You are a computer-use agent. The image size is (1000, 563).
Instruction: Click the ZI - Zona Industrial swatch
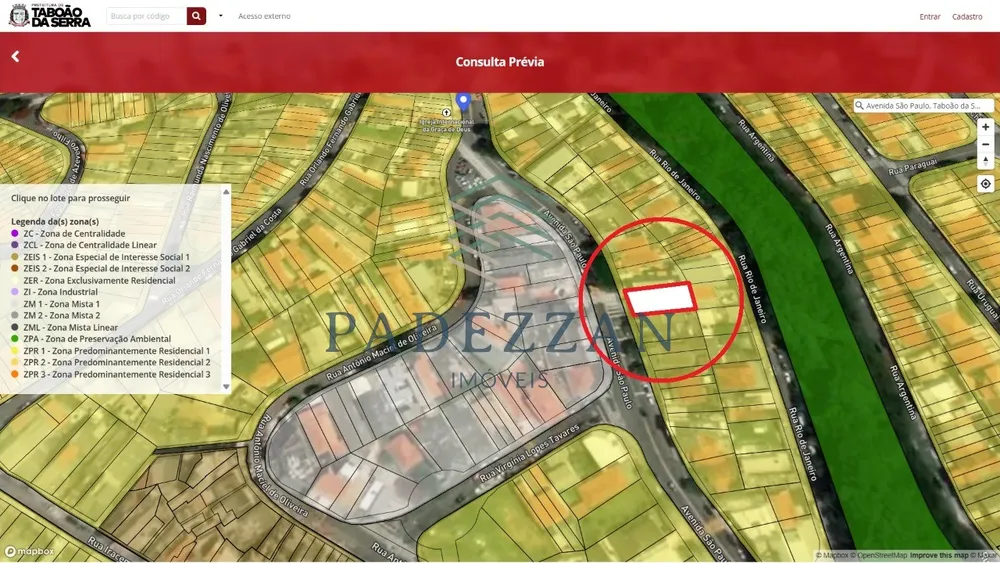pos(15,292)
